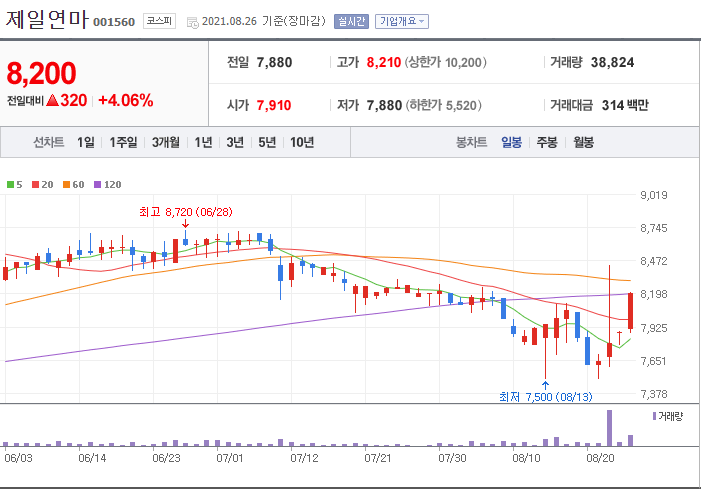Click the 08/20 date axis label

(600, 458)
